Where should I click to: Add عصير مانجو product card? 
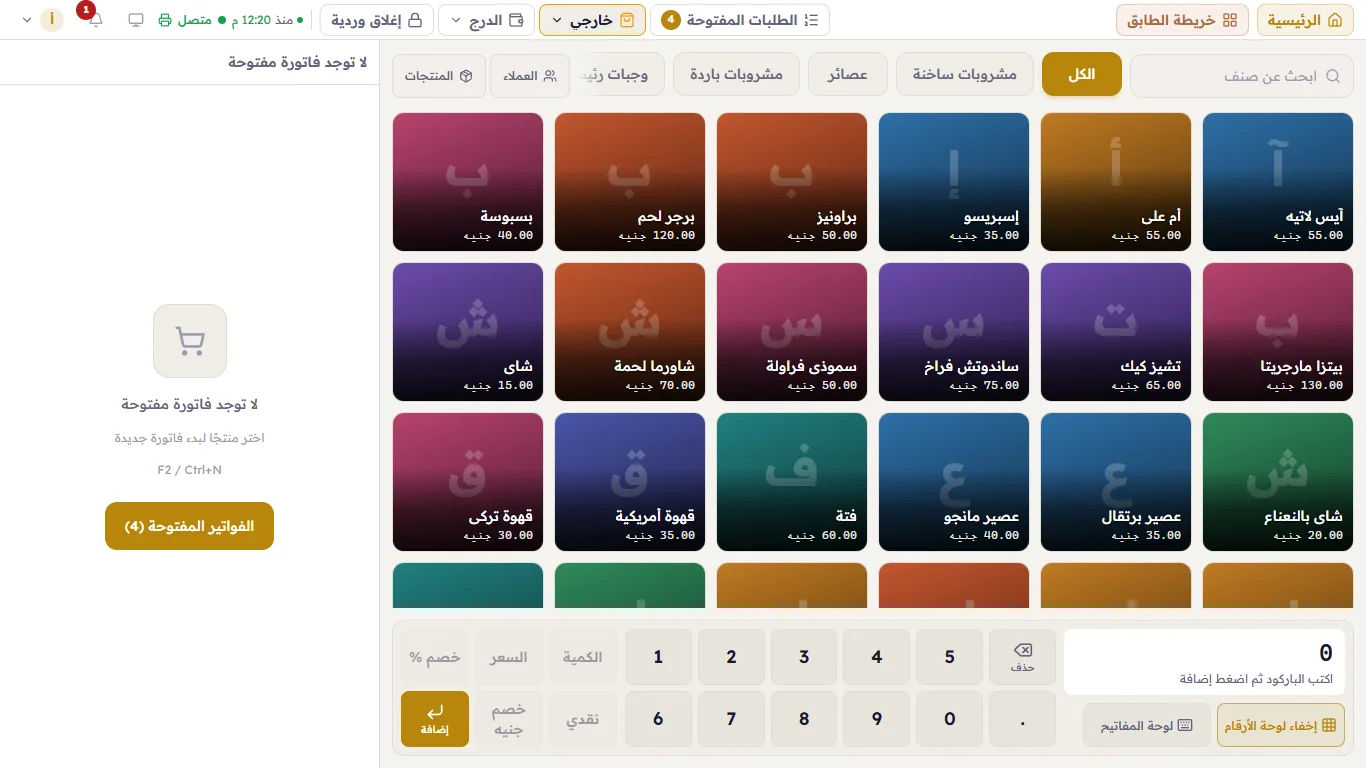click(x=954, y=482)
